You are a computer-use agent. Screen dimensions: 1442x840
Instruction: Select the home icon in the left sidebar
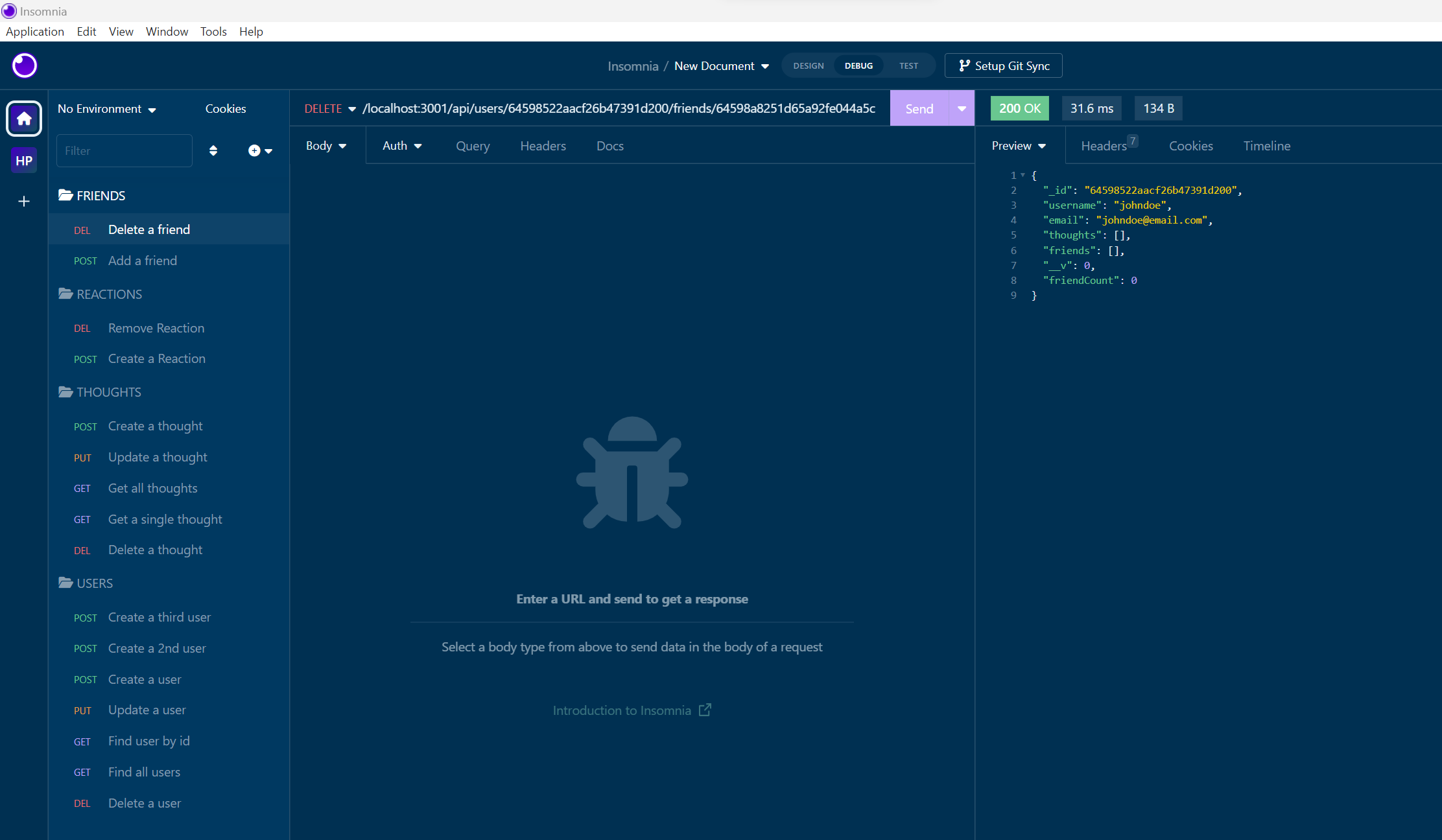23,119
